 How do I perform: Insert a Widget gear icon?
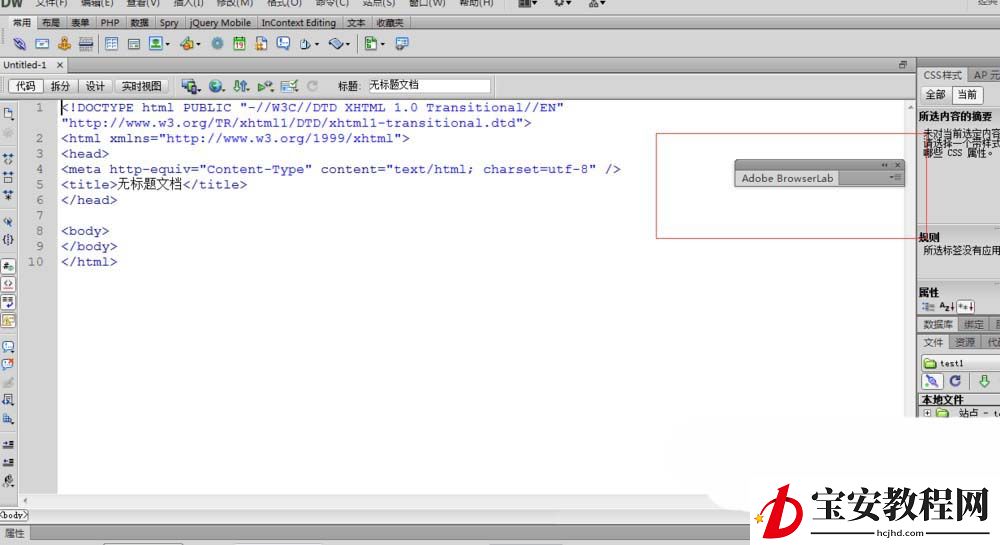coord(217,43)
